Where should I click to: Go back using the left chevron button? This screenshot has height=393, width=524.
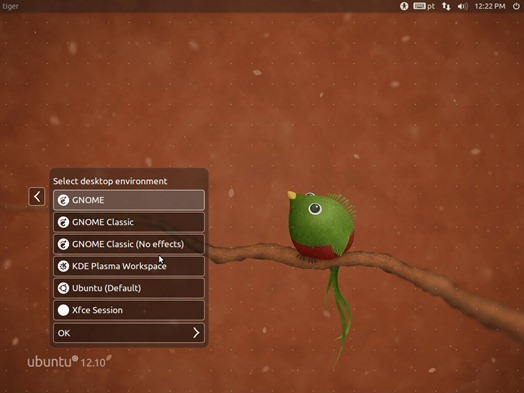click(x=37, y=196)
